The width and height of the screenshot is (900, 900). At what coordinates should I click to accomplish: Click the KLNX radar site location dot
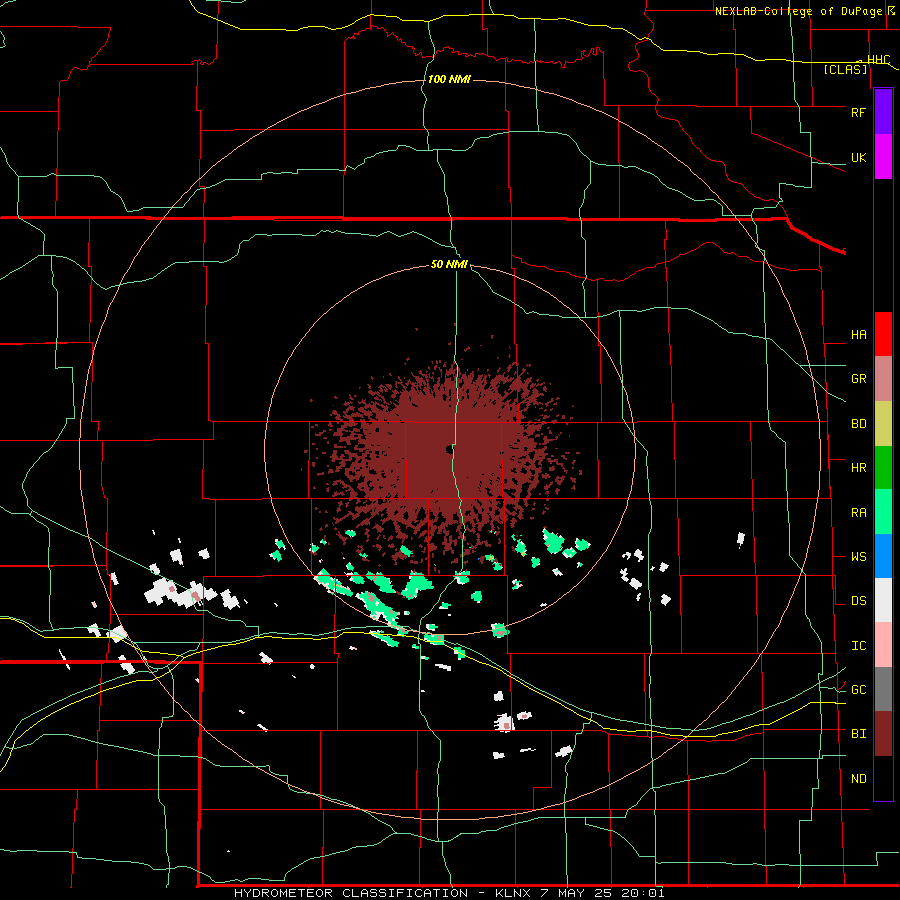point(448,450)
